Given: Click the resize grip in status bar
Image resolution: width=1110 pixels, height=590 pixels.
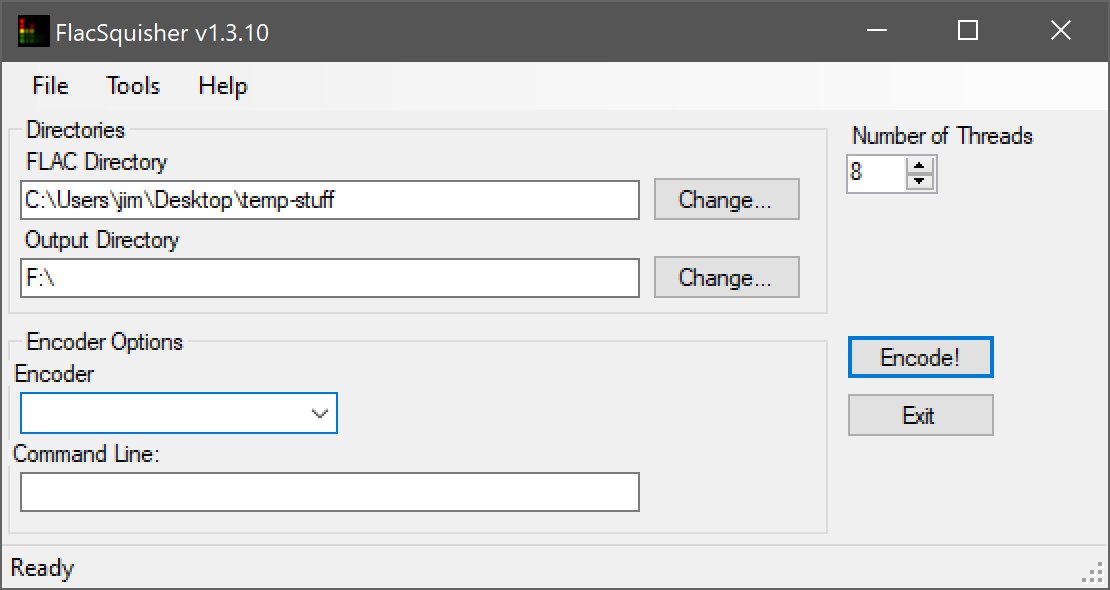Looking at the screenshot, I should coord(1092,573).
